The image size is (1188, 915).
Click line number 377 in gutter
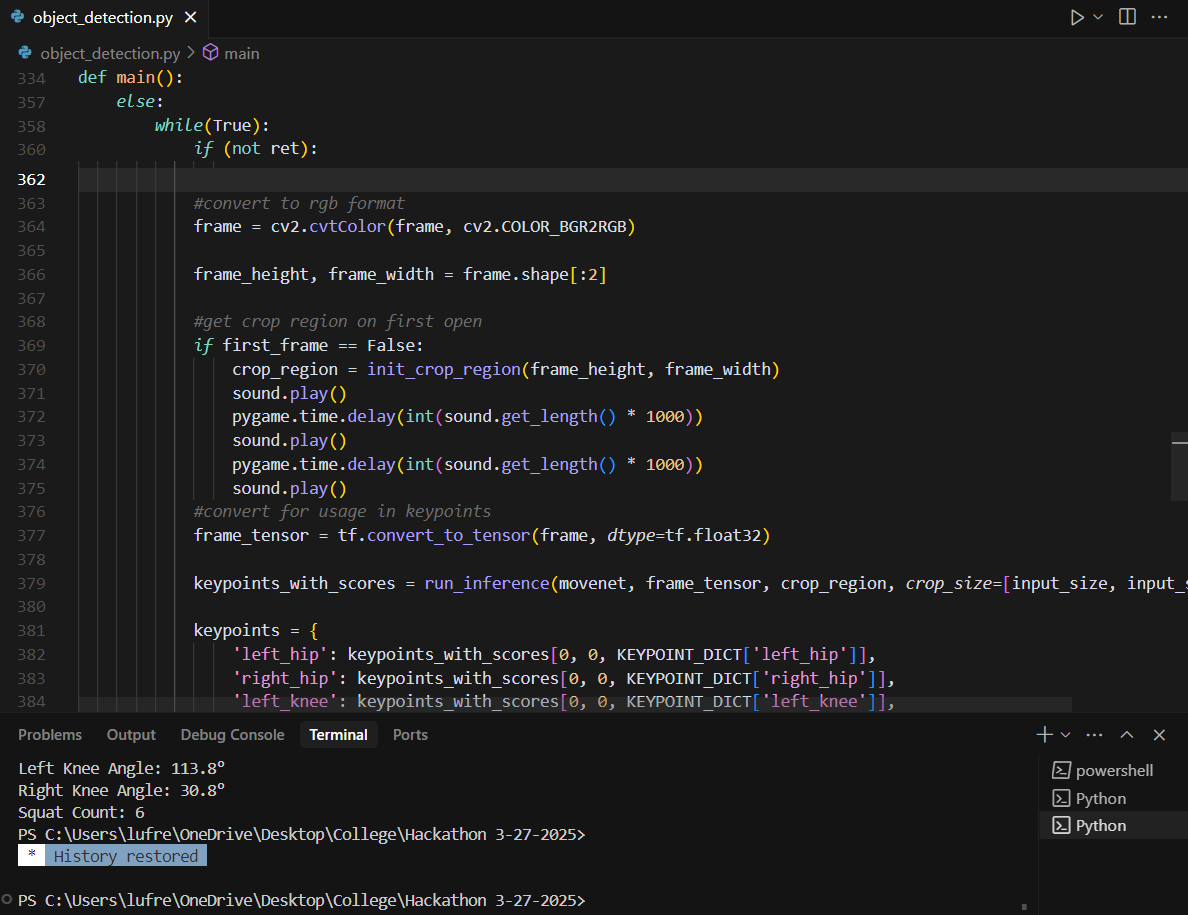pos(31,536)
